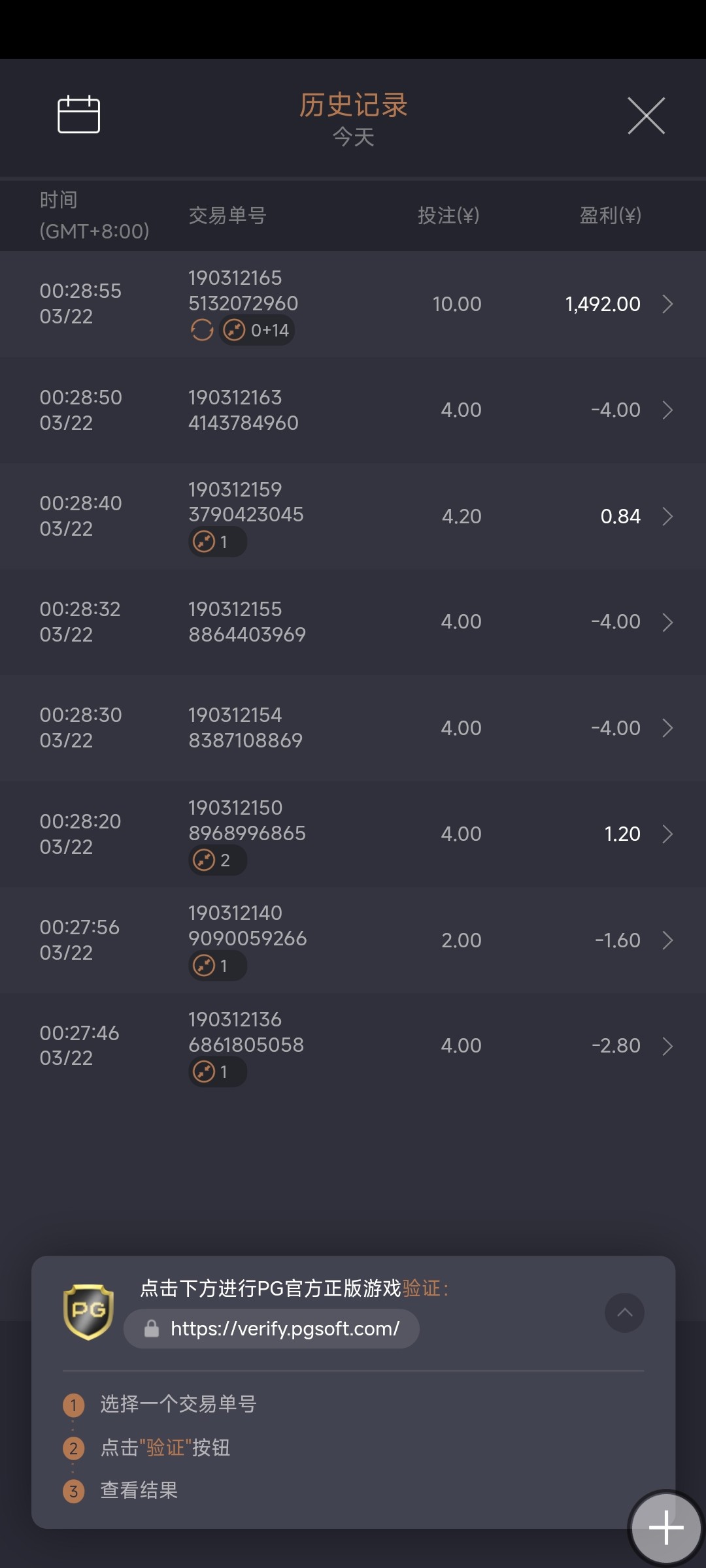706x1568 pixels.
Task: Click the 今天 date subtitle
Action: click(353, 137)
